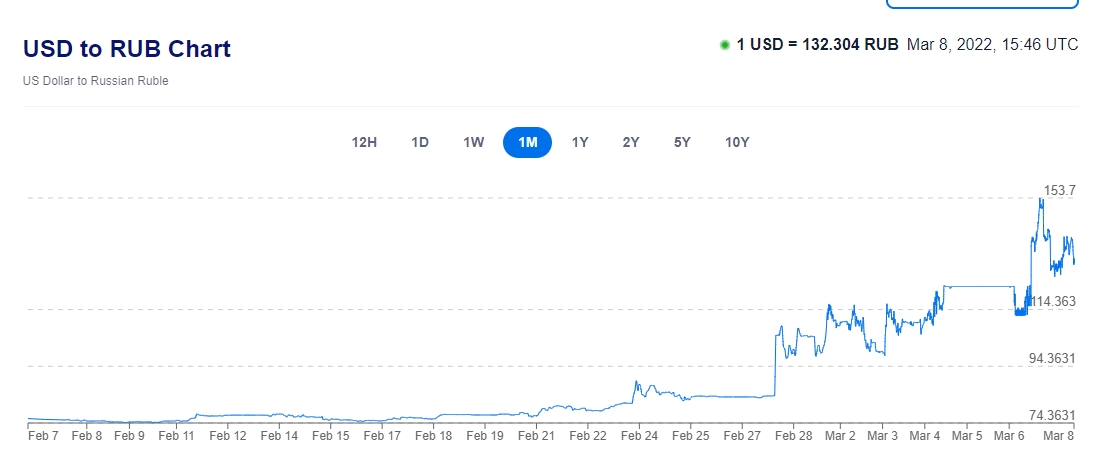Open the 5Y chart range

pos(682,142)
